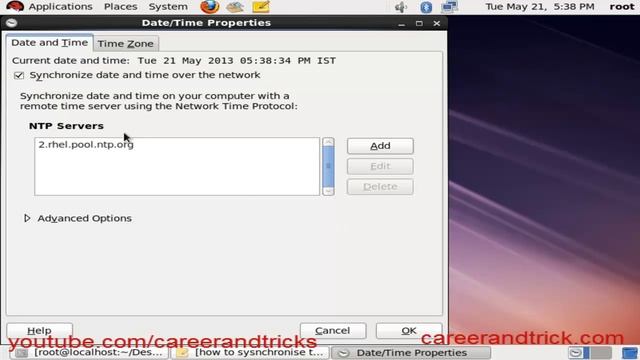Open the Bluetooth tray icon
640x360 pixels.
(x=426, y=7)
